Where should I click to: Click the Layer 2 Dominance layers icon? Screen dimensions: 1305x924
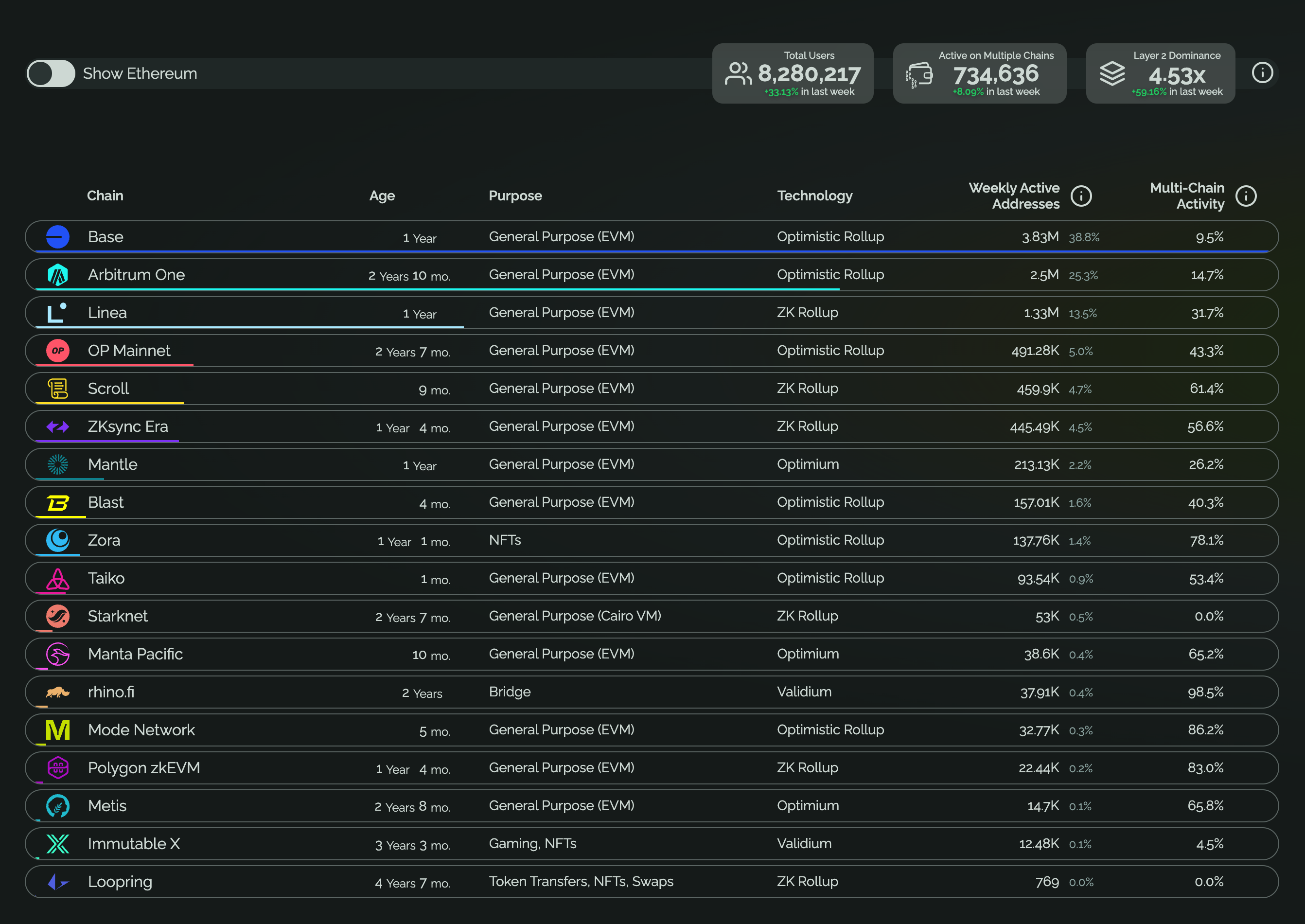pyautogui.click(x=1112, y=73)
